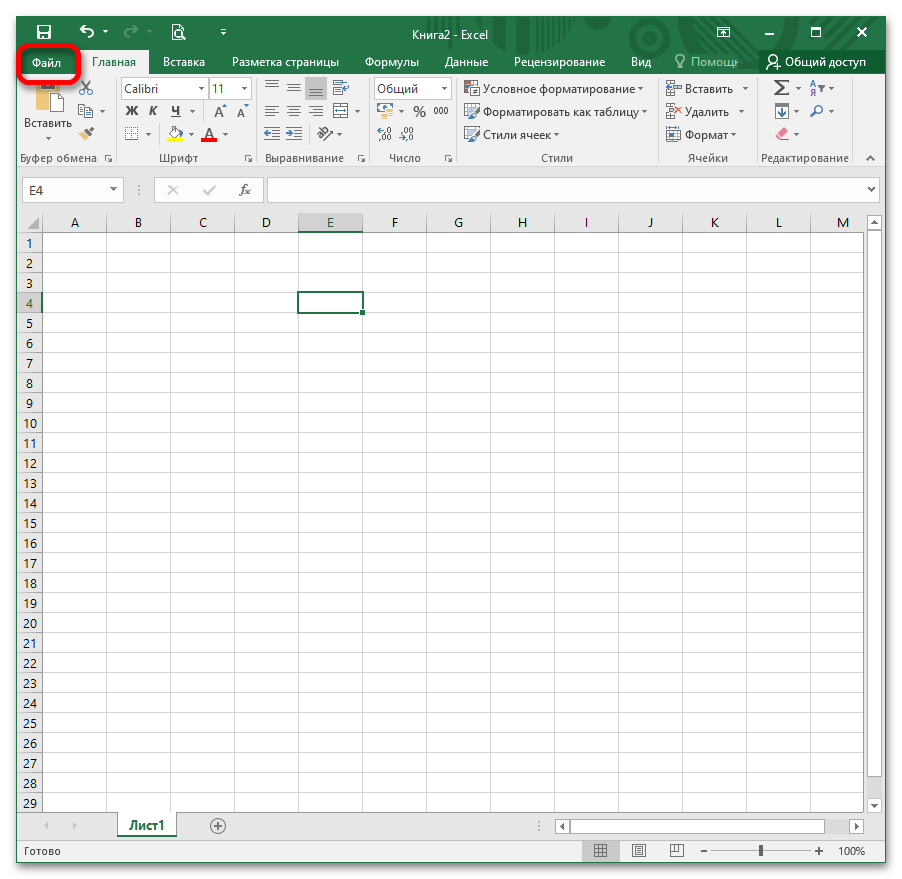Decrease the font size

242,112
